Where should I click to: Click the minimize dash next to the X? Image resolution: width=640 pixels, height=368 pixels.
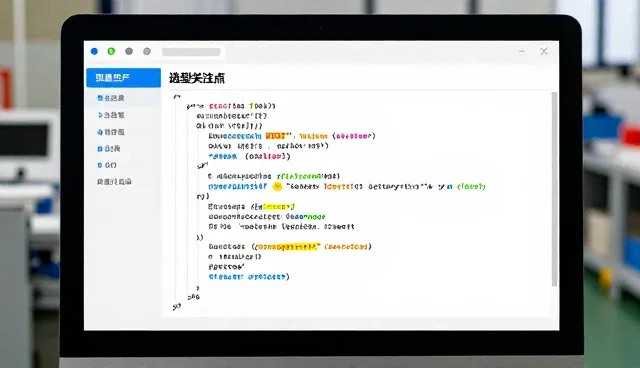click(x=522, y=51)
